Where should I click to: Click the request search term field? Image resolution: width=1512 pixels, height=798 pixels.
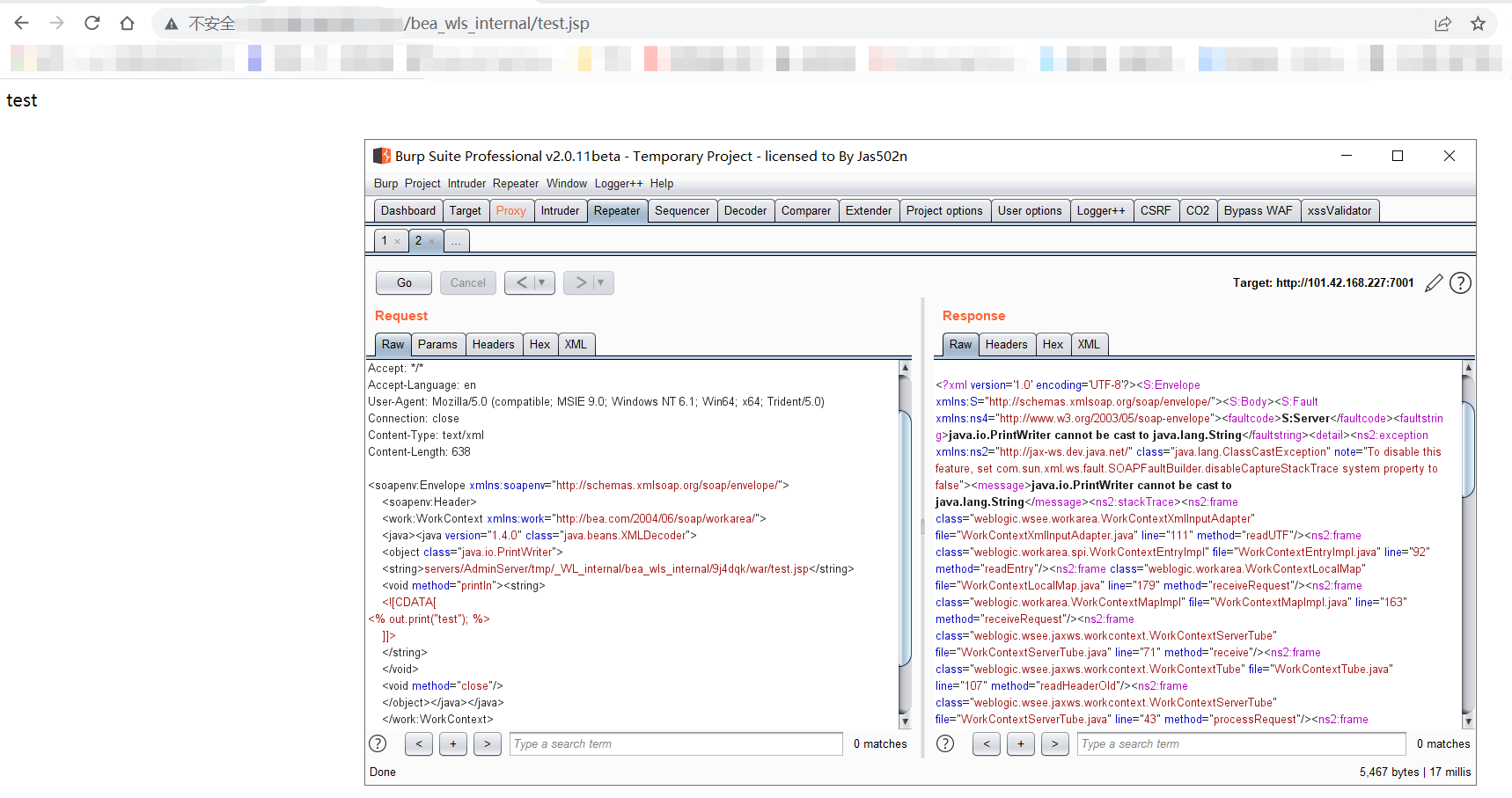pos(676,743)
